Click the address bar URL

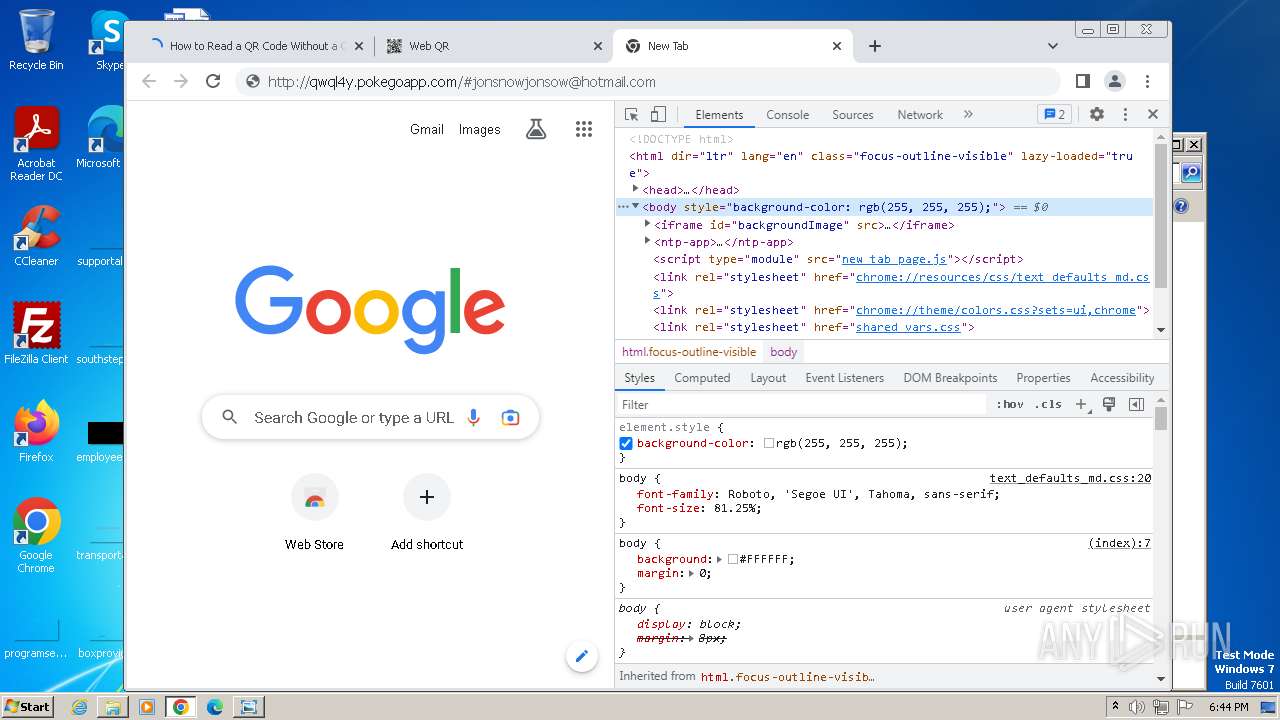tap(462, 82)
